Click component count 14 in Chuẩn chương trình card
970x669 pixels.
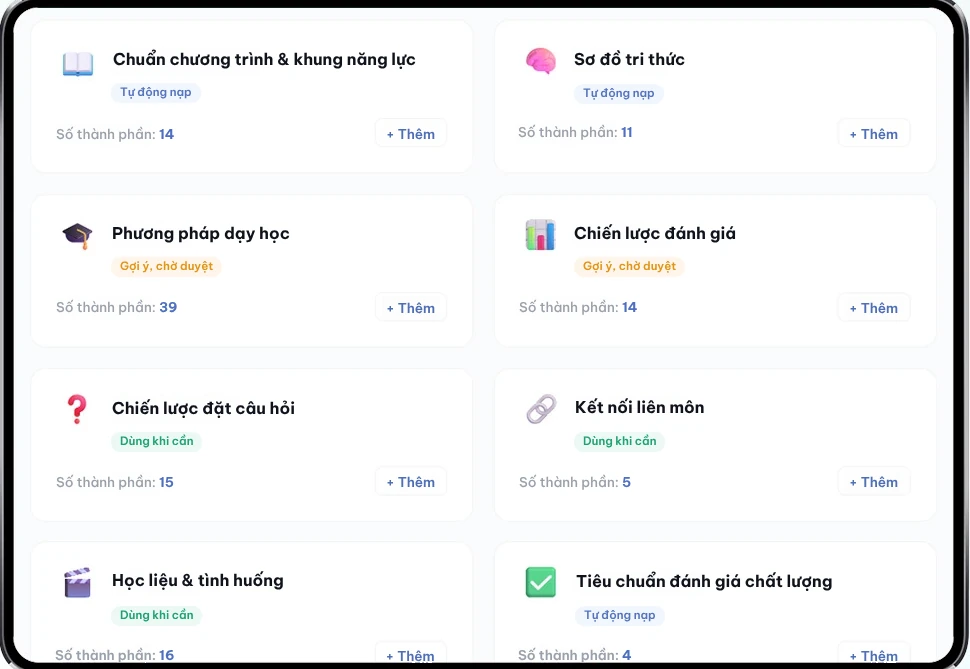click(x=166, y=134)
